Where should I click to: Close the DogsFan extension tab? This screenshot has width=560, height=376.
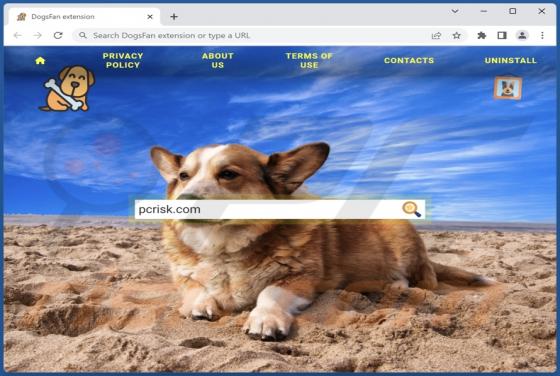(x=150, y=17)
